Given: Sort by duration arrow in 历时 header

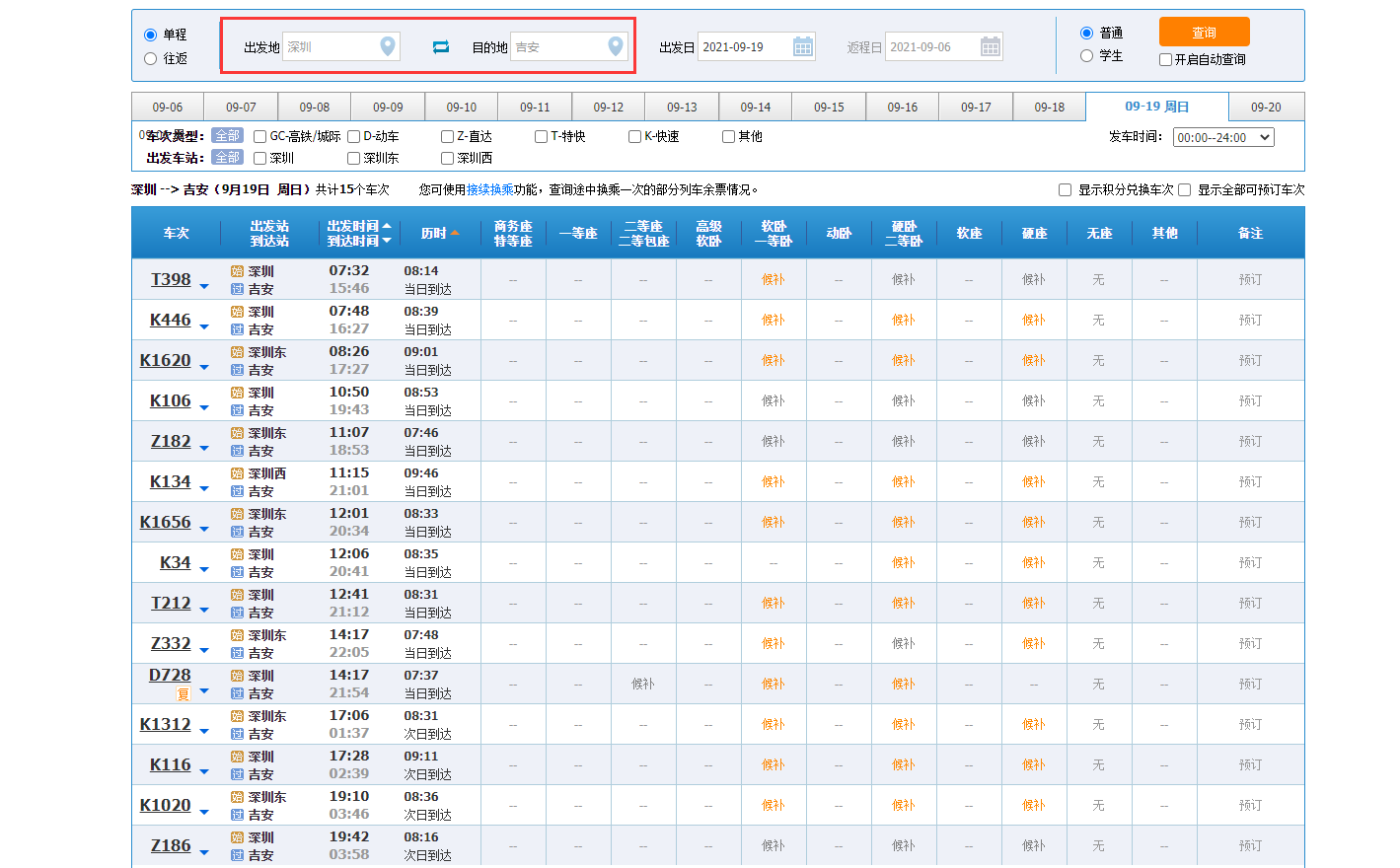Looking at the screenshot, I should click(x=455, y=234).
